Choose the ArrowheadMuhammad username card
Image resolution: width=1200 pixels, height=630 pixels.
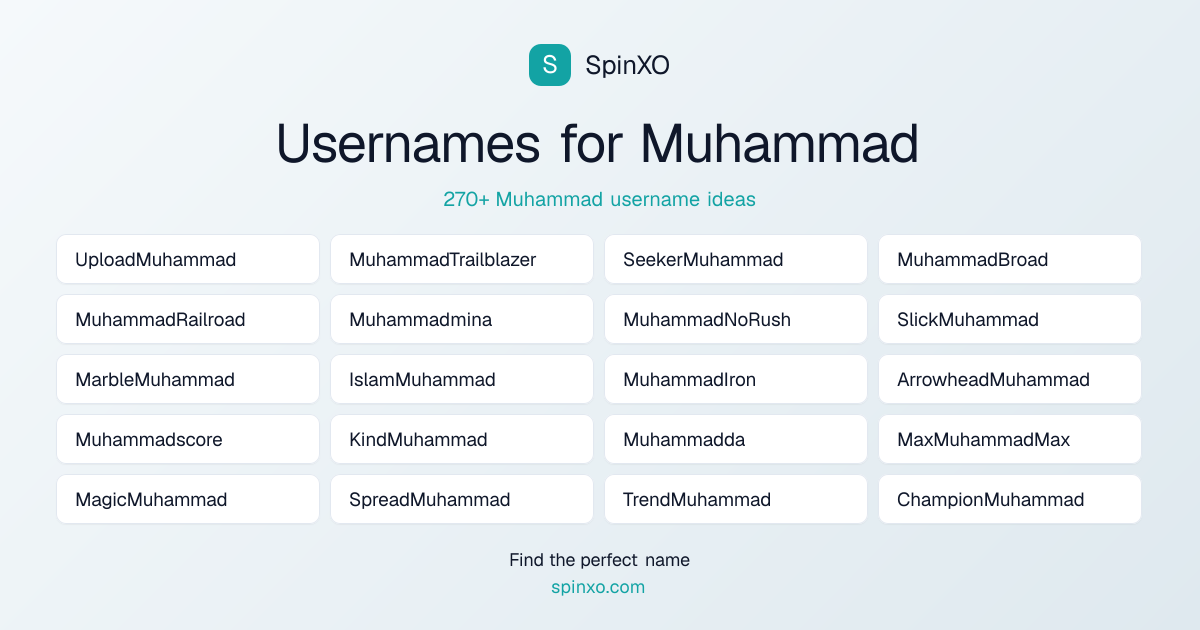coord(1010,379)
